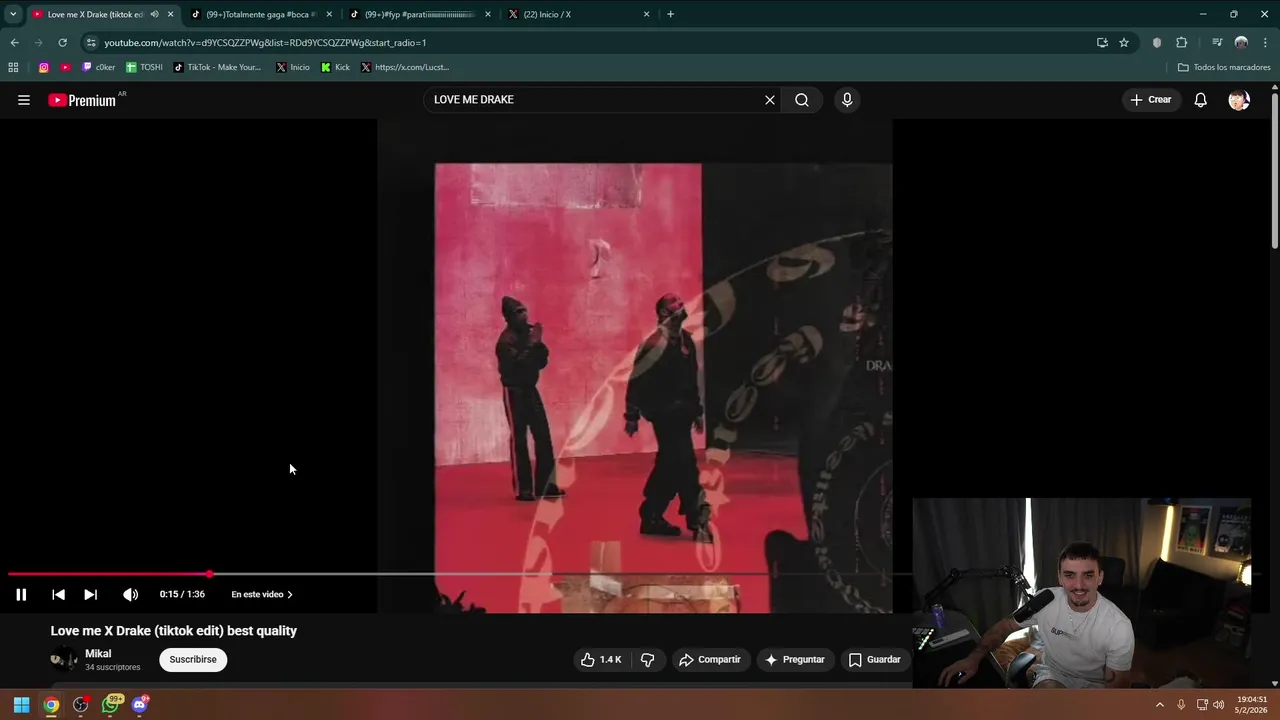
Task: Click the video player frame
Action: [x=634, y=365]
